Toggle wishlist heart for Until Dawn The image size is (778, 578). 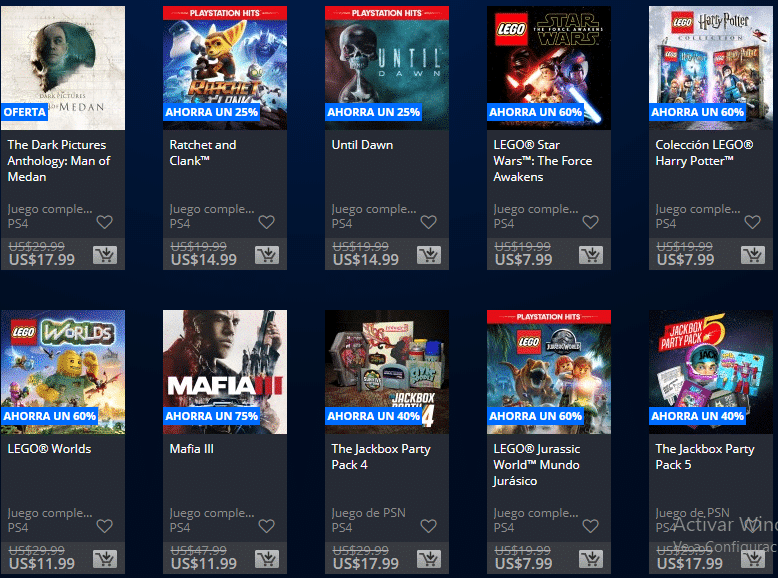(429, 222)
